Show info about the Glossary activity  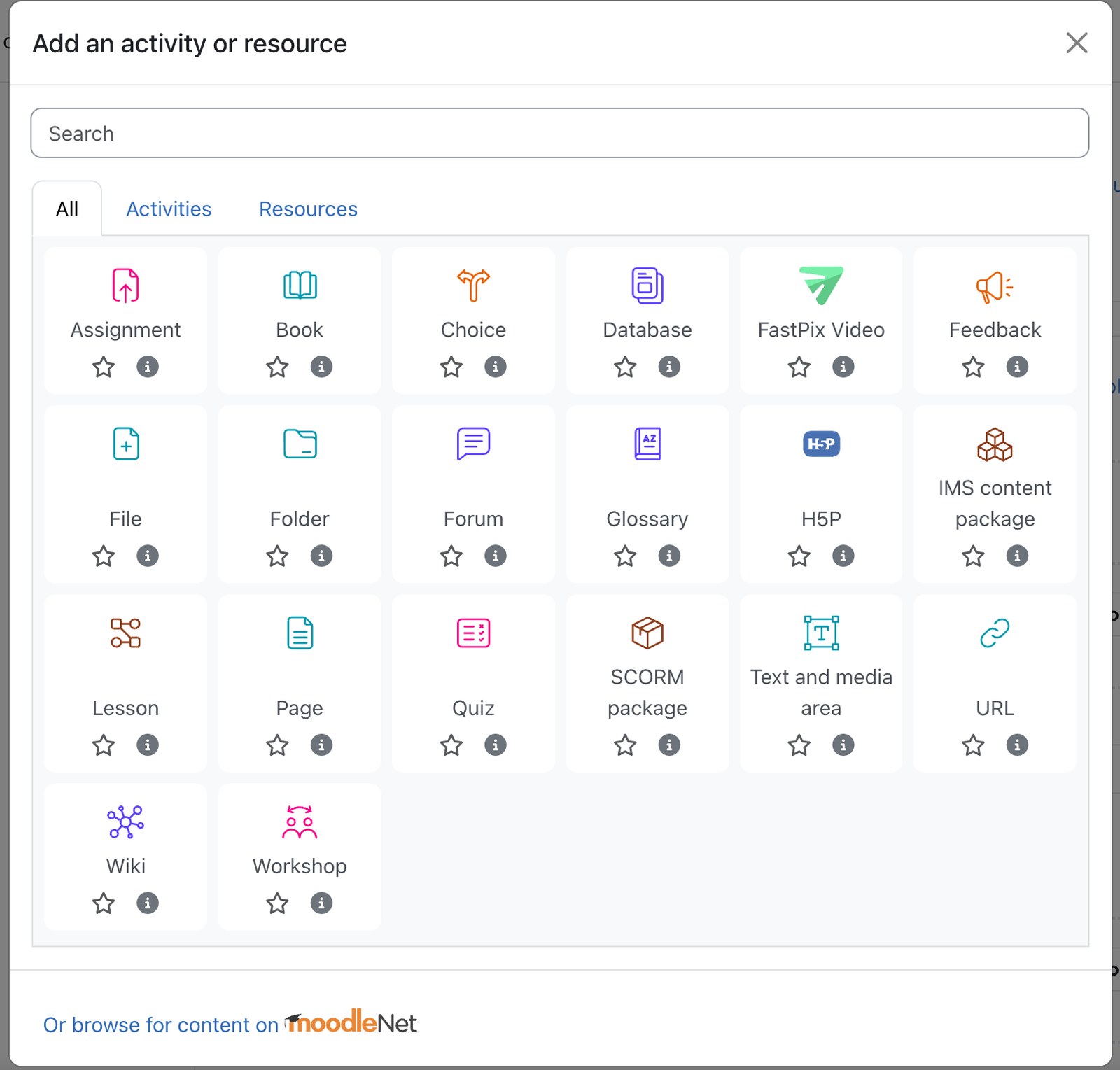click(x=669, y=556)
